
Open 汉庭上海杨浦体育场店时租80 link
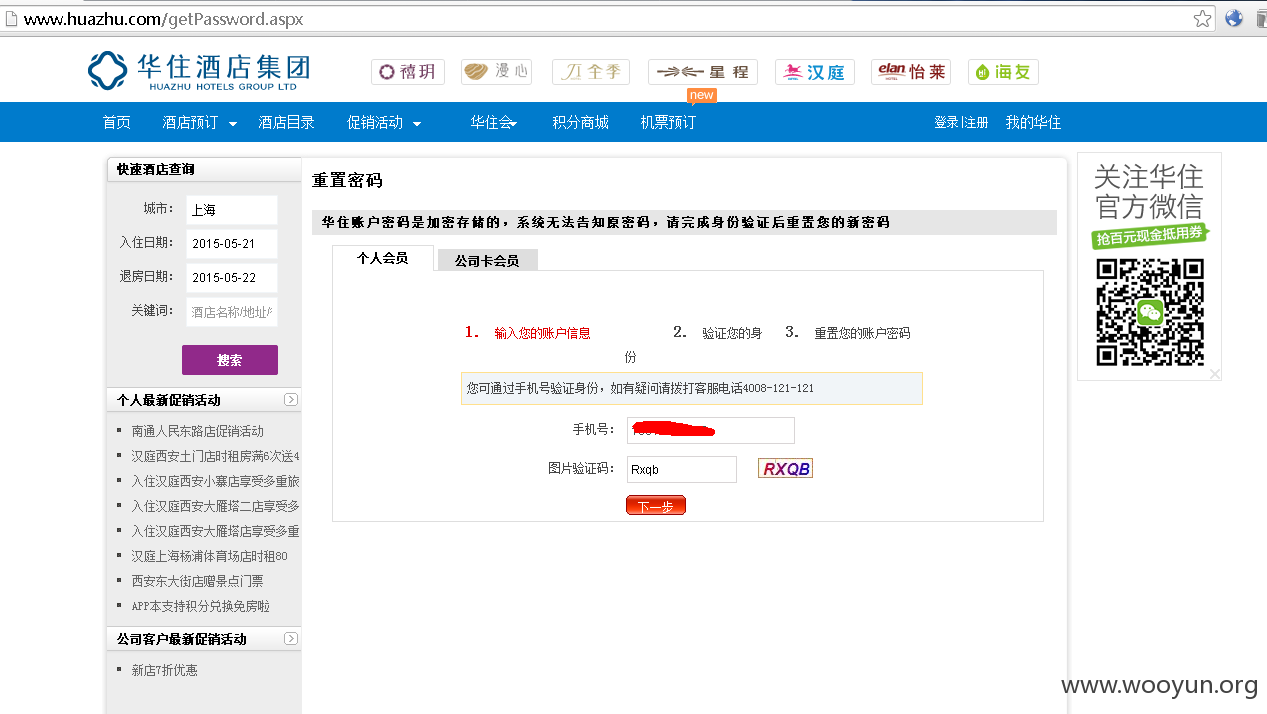[x=209, y=556]
